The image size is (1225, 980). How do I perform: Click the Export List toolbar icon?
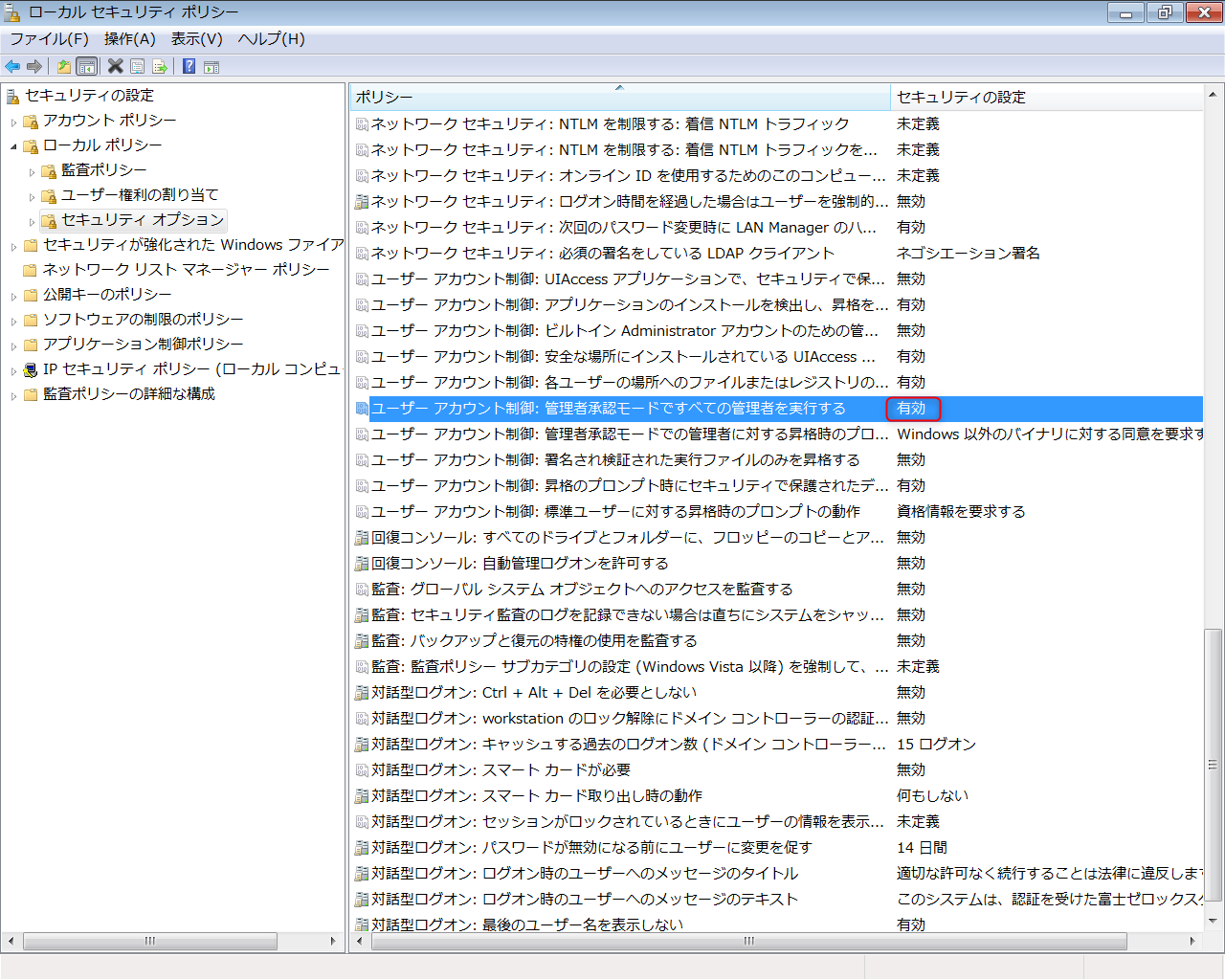(160, 66)
